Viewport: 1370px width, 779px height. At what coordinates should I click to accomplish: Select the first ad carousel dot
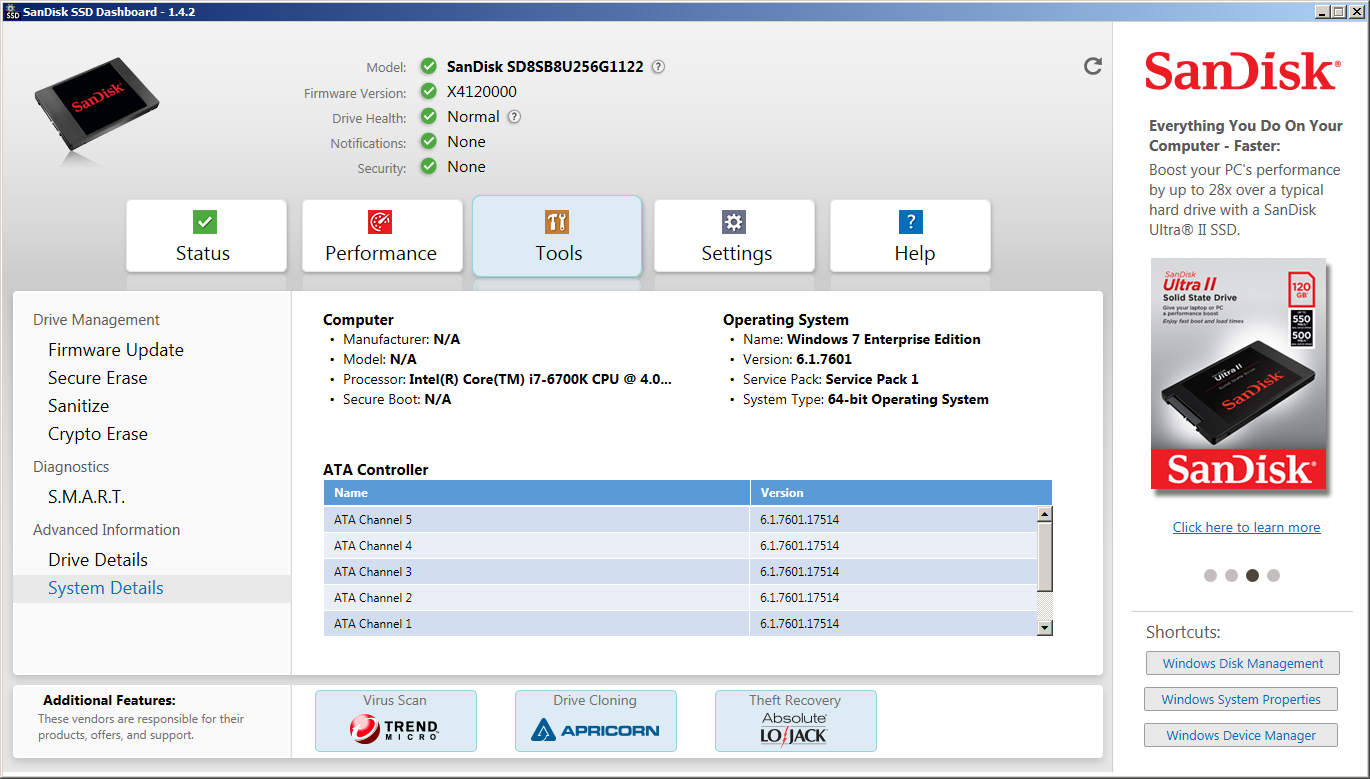coord(1210,575)
